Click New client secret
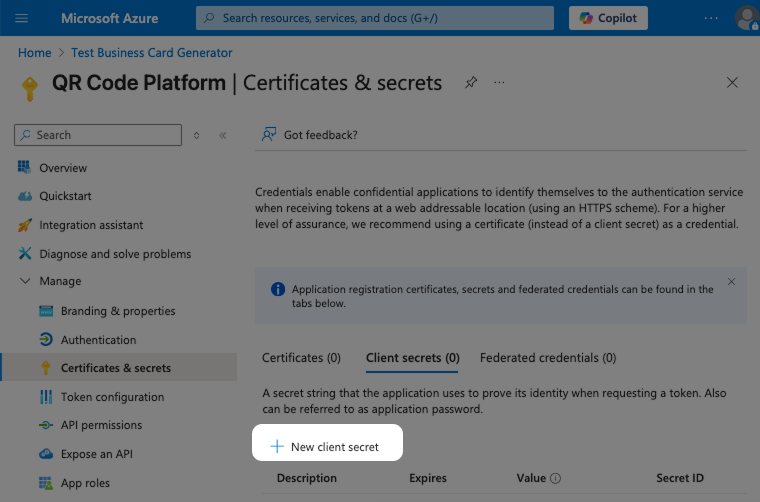 [326, 447]
